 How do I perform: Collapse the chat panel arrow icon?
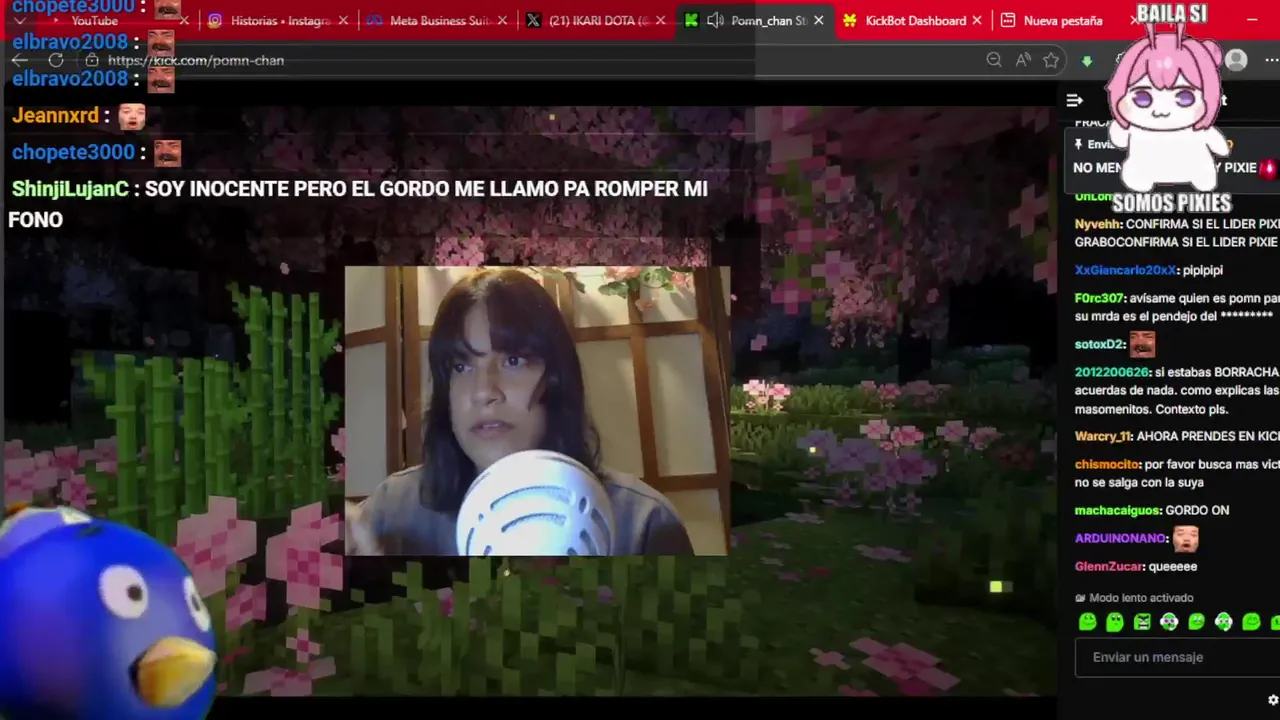tap(1075, 100)
